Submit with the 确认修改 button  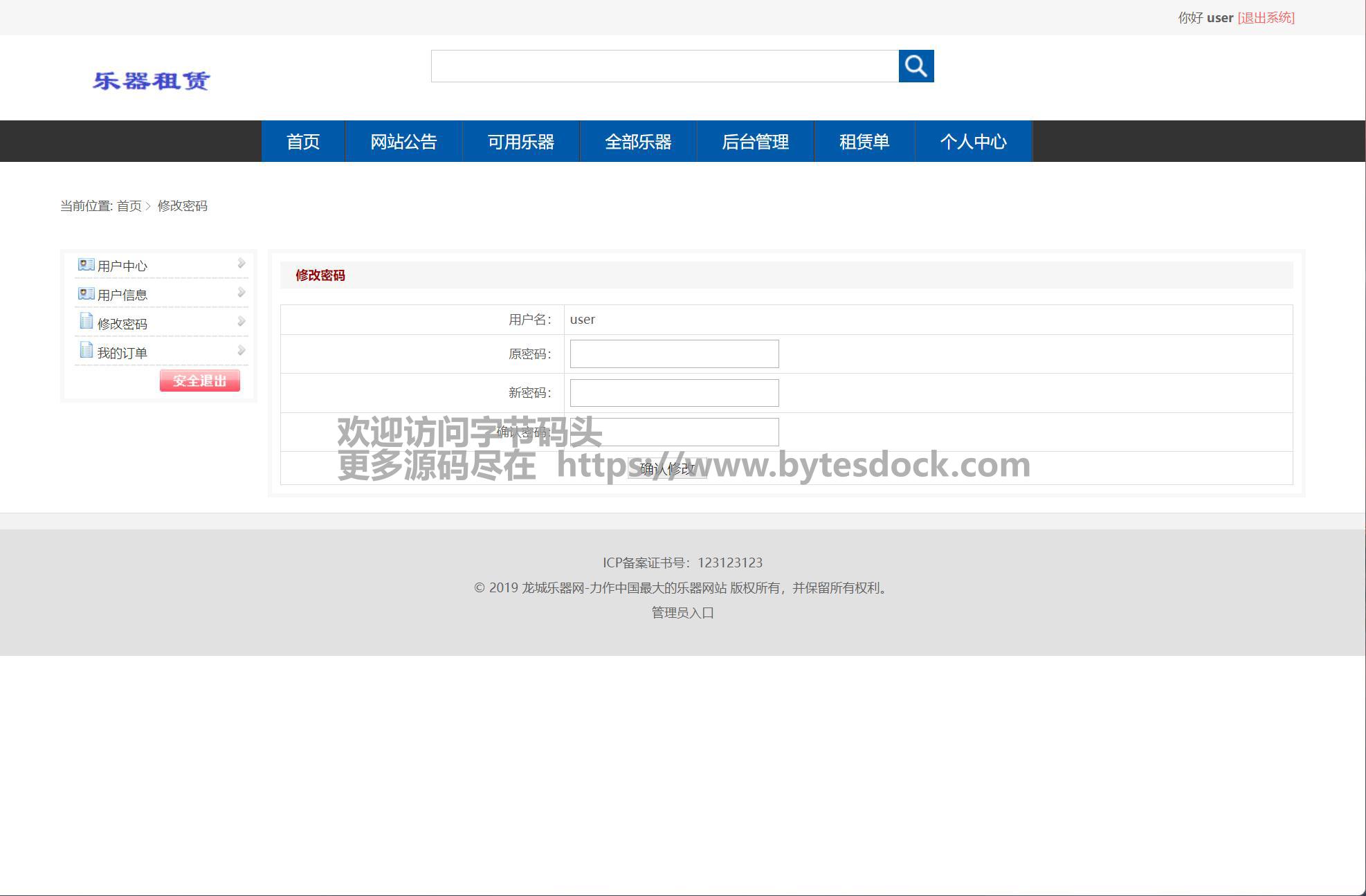coord(667,469)
